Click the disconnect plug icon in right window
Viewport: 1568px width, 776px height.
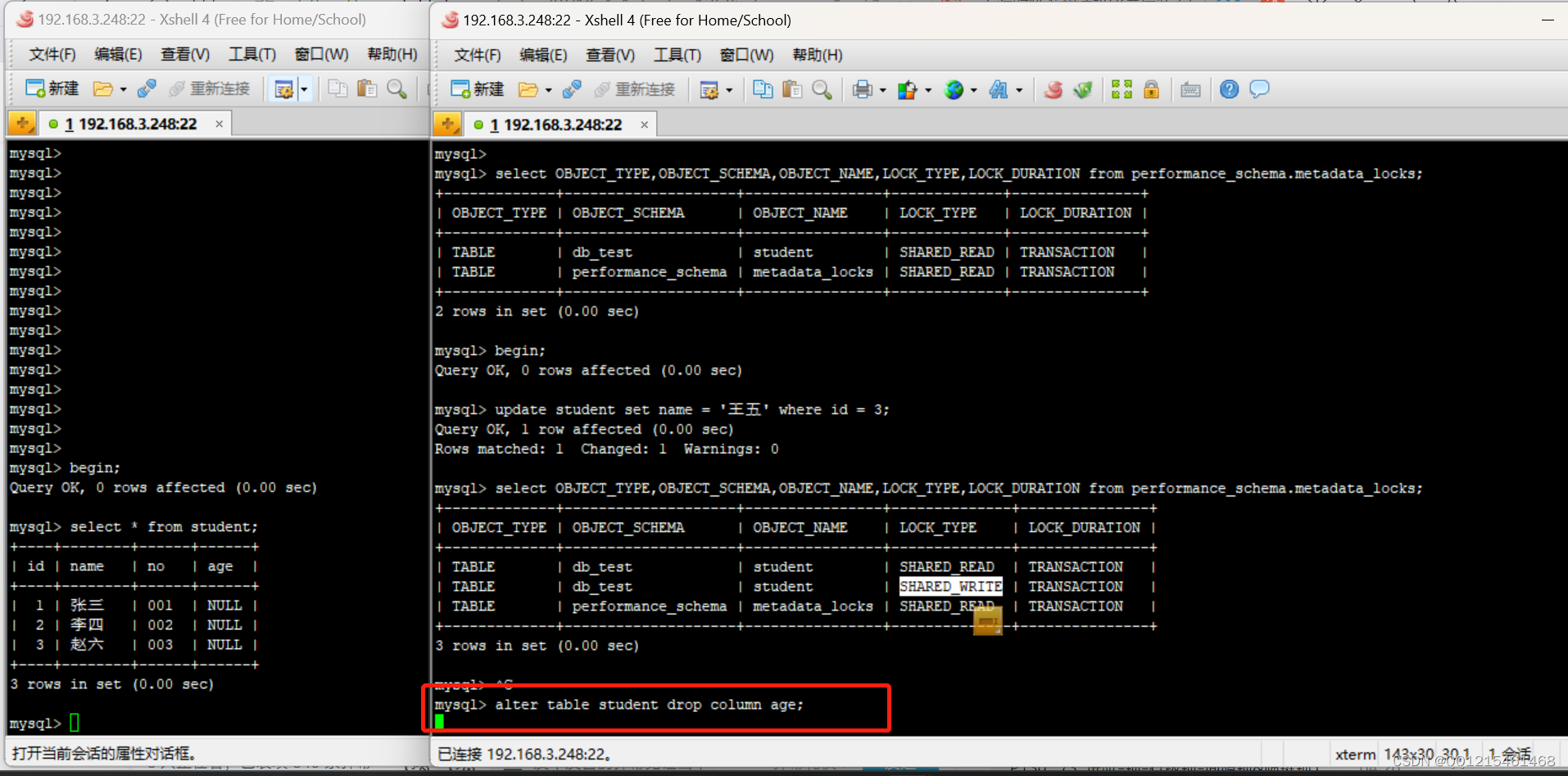tap(572, 89)
